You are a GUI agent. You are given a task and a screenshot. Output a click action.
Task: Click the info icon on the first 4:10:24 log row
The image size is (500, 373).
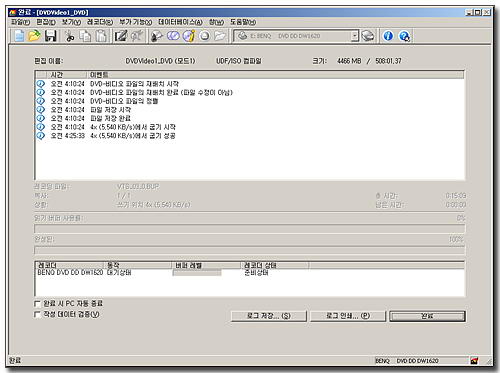(40, 84)
